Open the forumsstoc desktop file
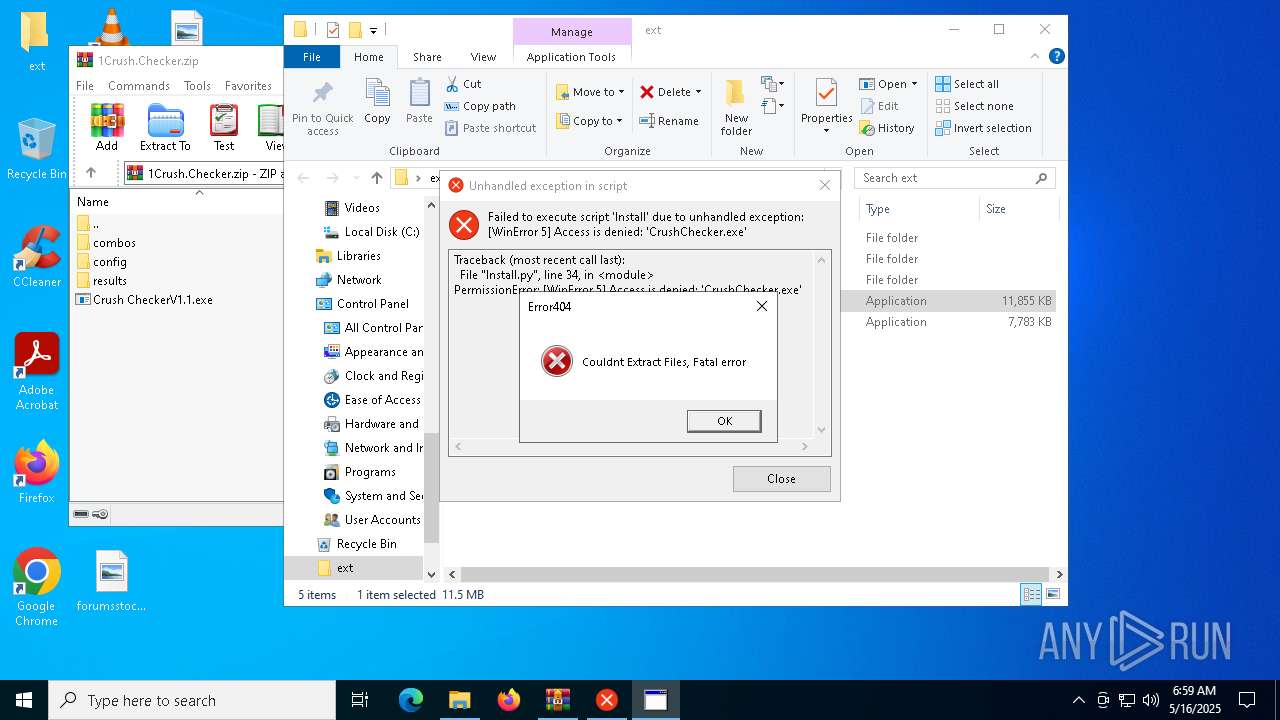This screenshot has width=1280, height=720. (111, 581)
